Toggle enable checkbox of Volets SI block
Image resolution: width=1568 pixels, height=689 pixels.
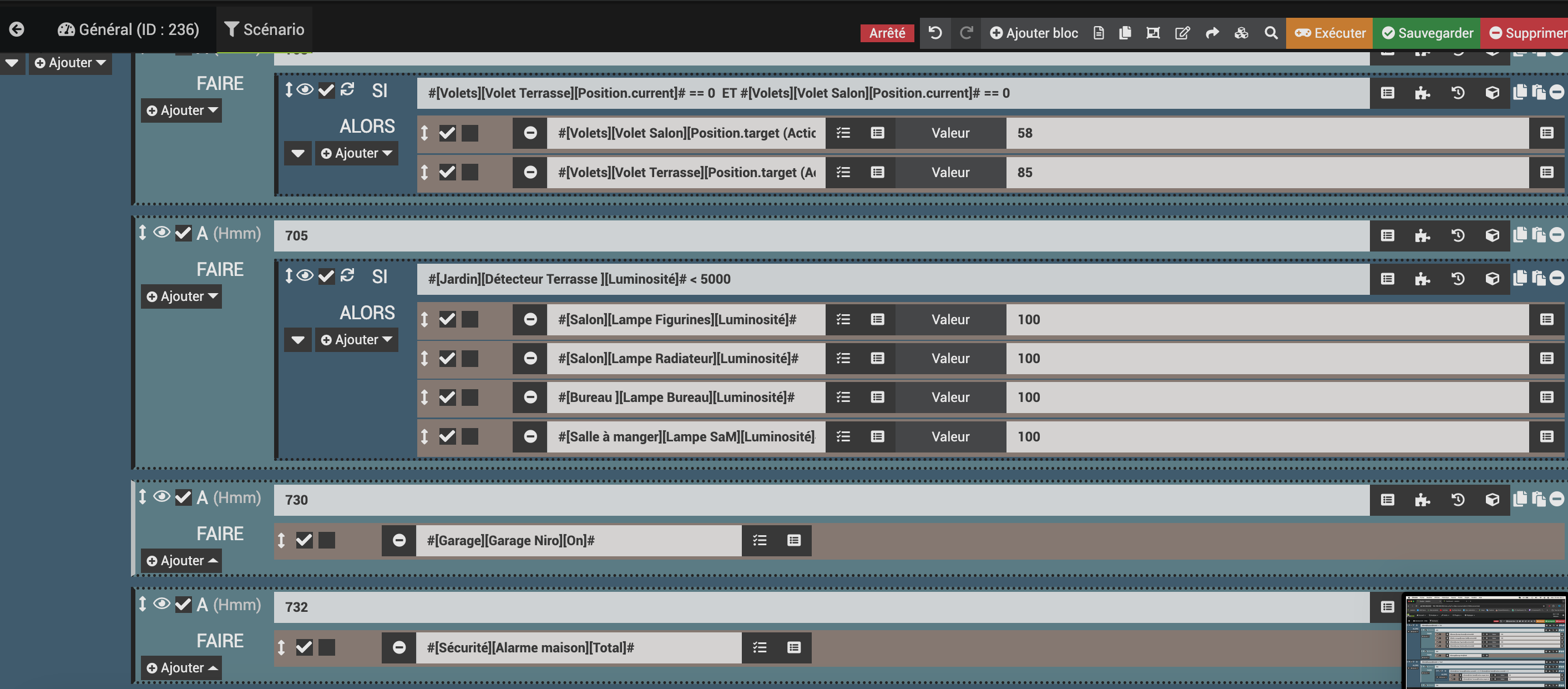326,90
